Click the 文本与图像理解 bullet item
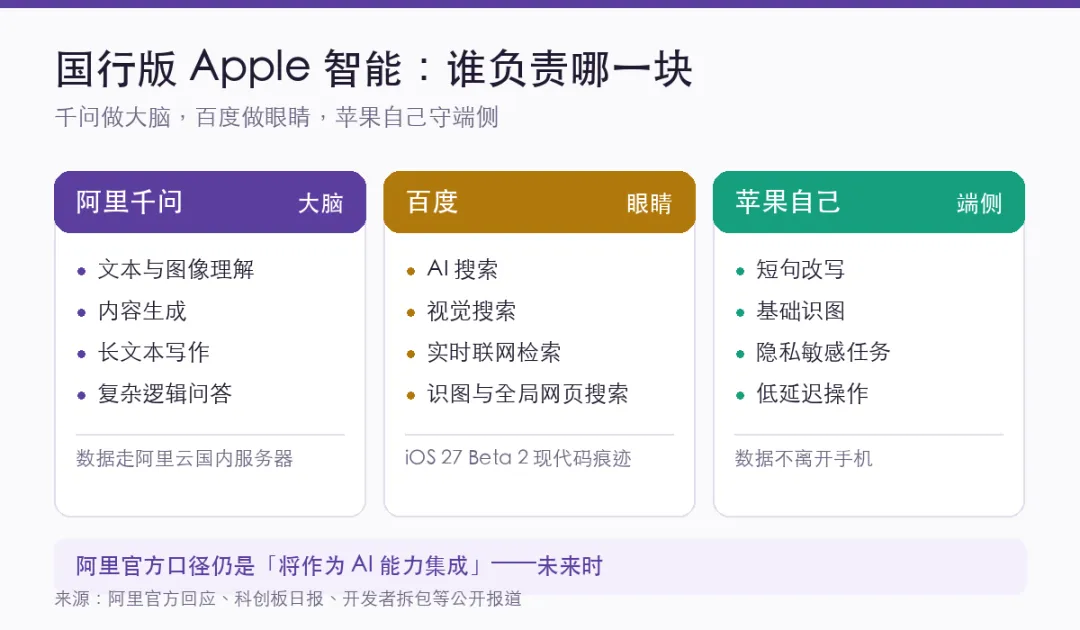1080x630 pixels. pyautogui.click(x=176, y=269)
